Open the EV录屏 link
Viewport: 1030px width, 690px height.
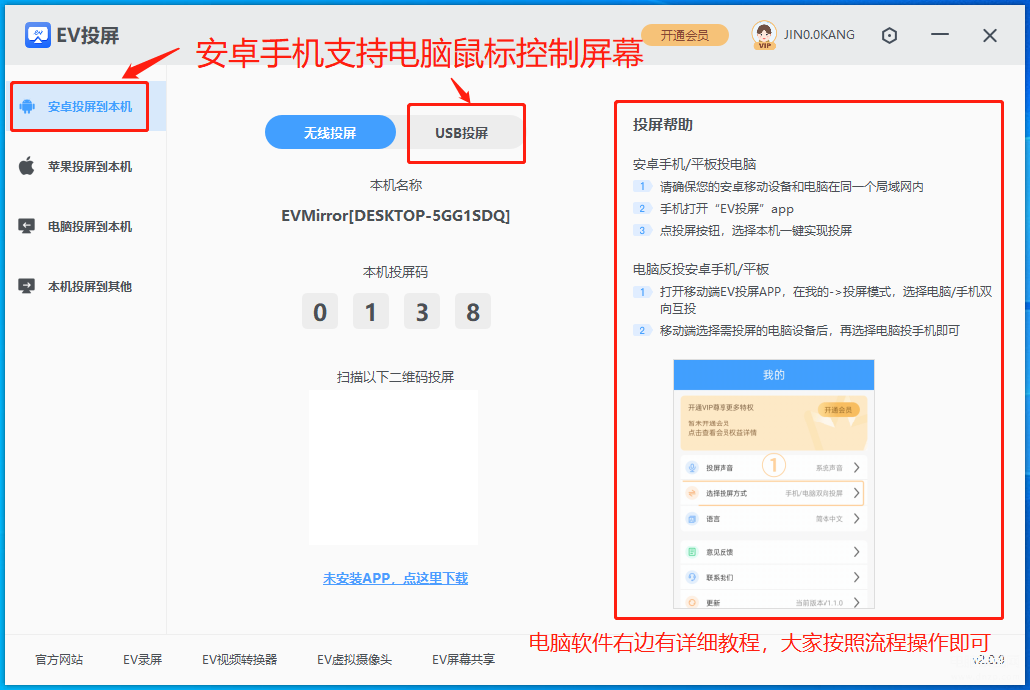[143, 659]
